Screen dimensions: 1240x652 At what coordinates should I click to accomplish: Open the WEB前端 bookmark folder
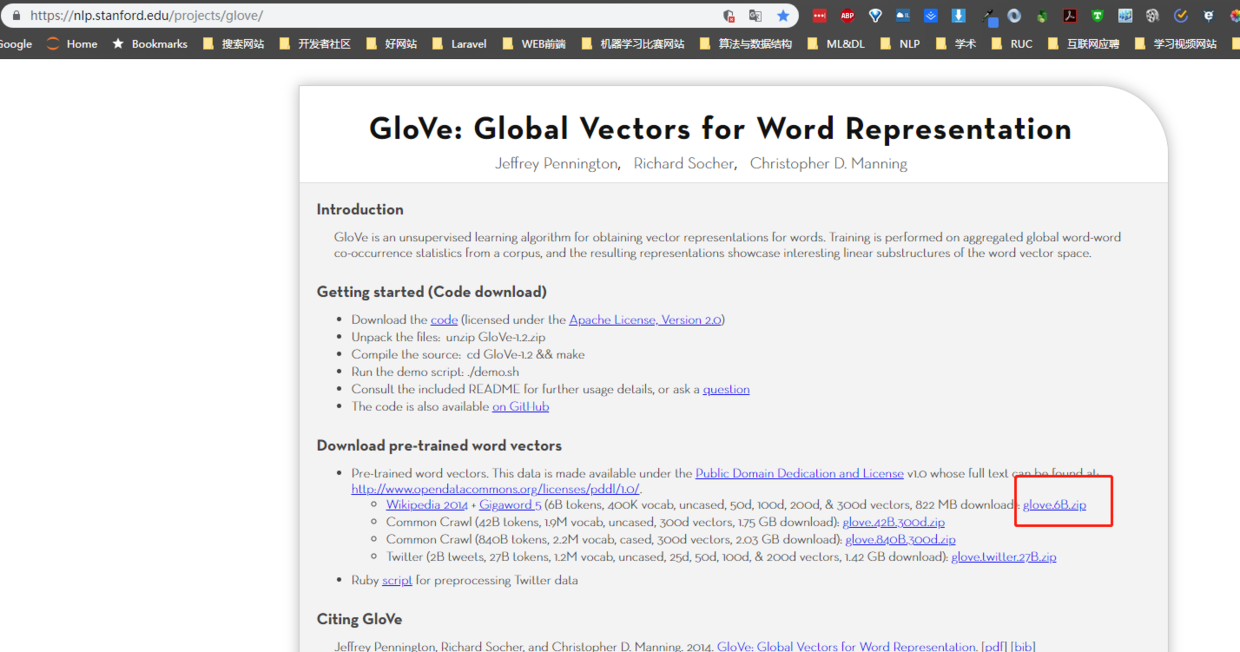point(534,44)
